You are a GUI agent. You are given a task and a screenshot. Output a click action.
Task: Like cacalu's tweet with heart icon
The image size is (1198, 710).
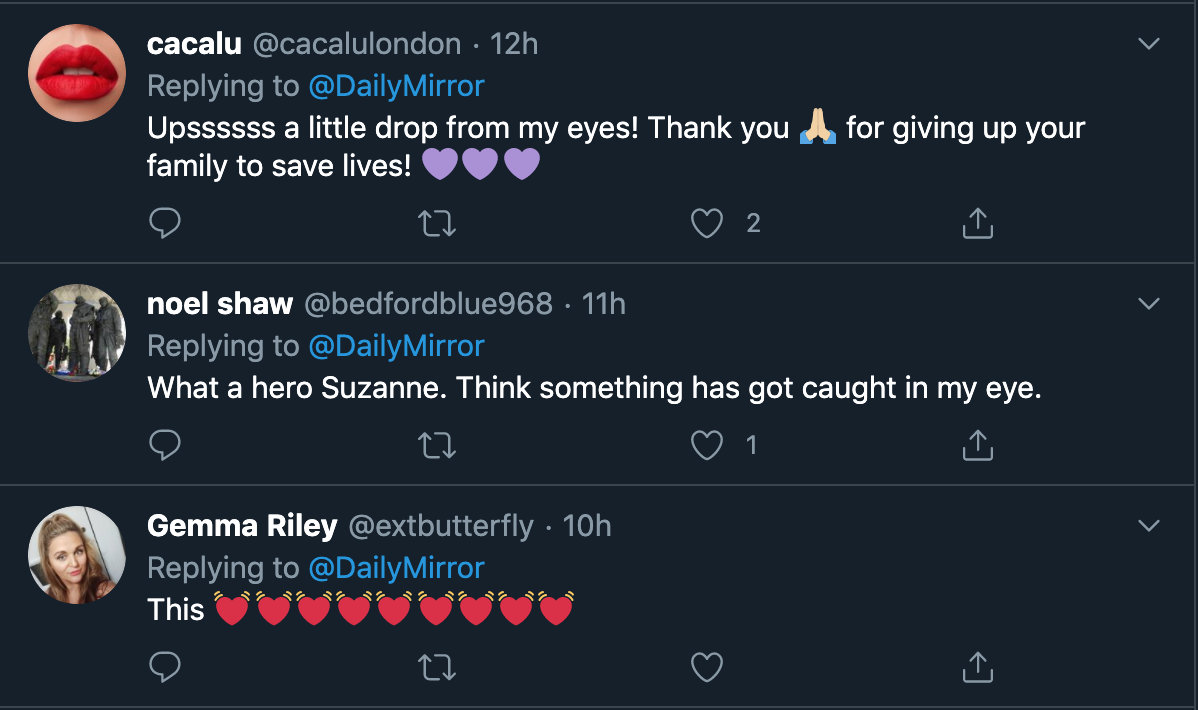pyautogui.click(x=707, y=224)
